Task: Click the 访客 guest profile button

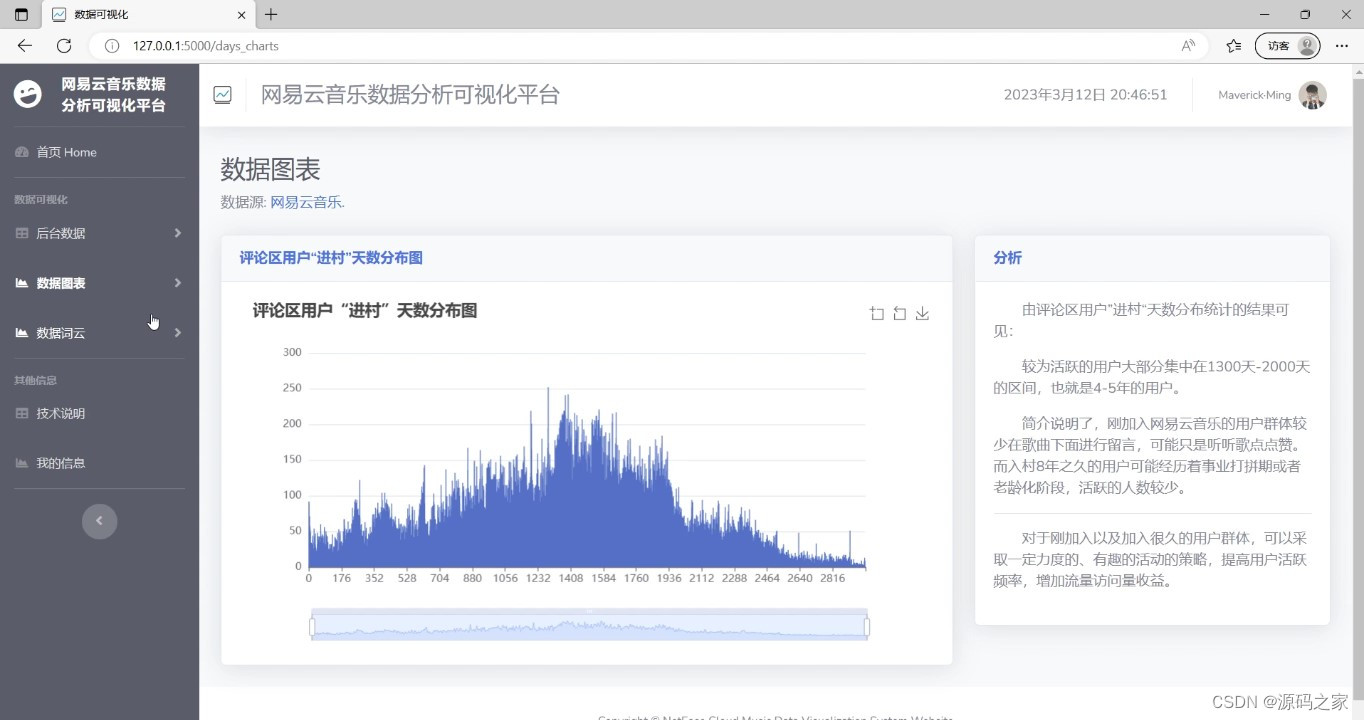Action: coord(1288,46)
